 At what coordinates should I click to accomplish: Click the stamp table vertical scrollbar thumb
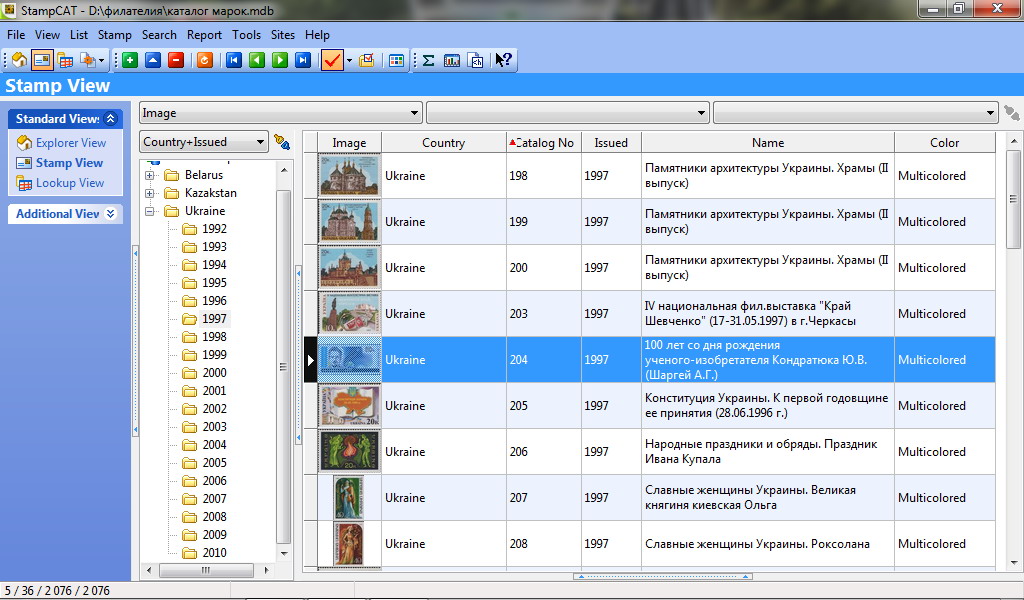(x=1014, y=199)
